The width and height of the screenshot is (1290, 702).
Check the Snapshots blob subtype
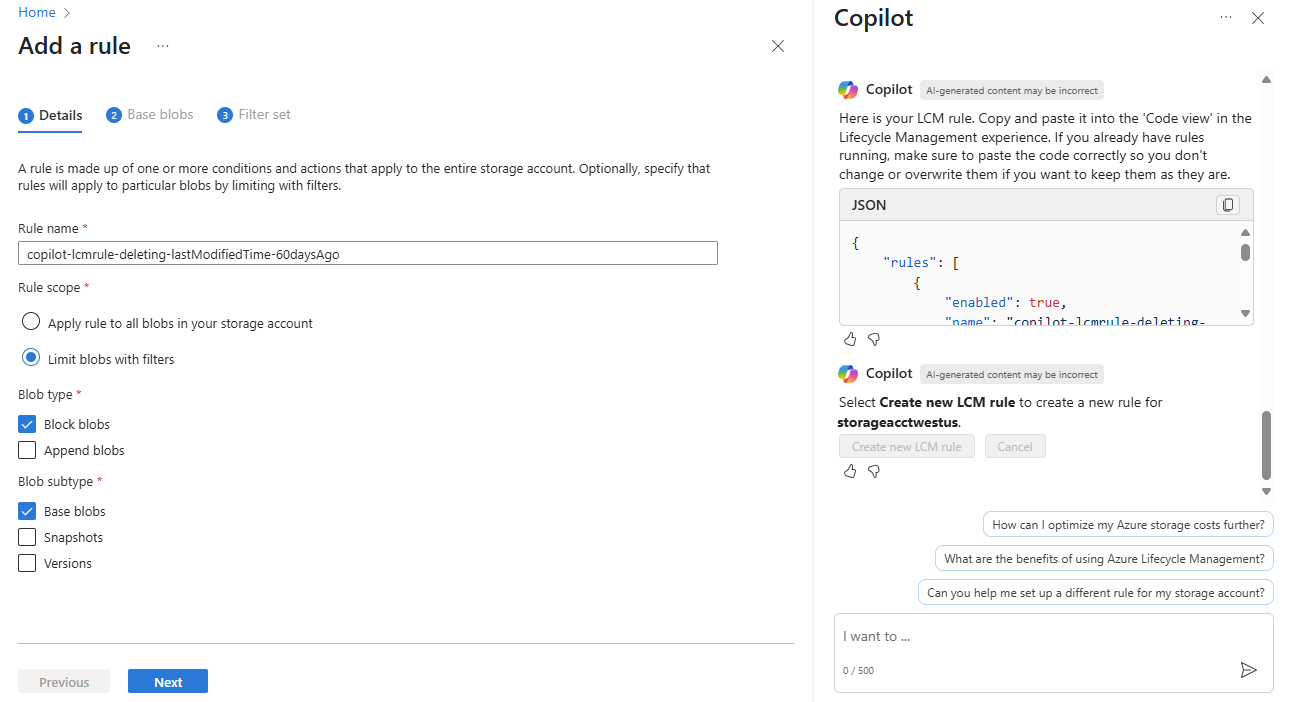(x=28, y=537)
